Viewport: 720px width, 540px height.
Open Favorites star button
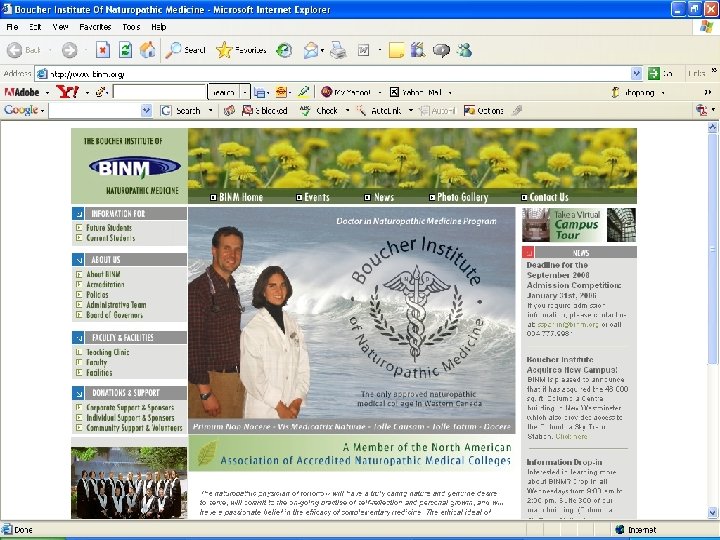[242, 50]
